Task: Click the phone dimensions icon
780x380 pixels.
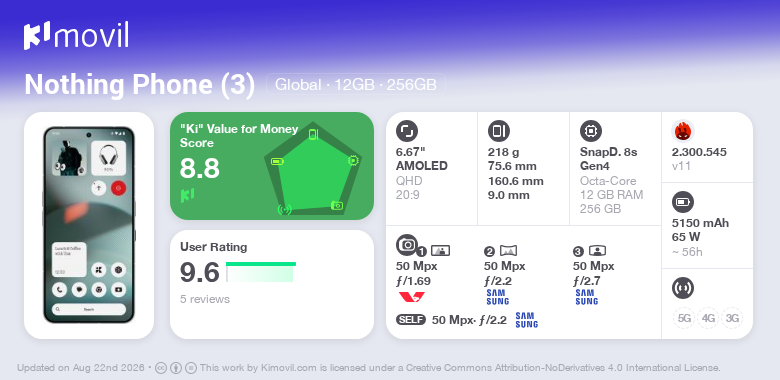Action: [x=499, y=131]
